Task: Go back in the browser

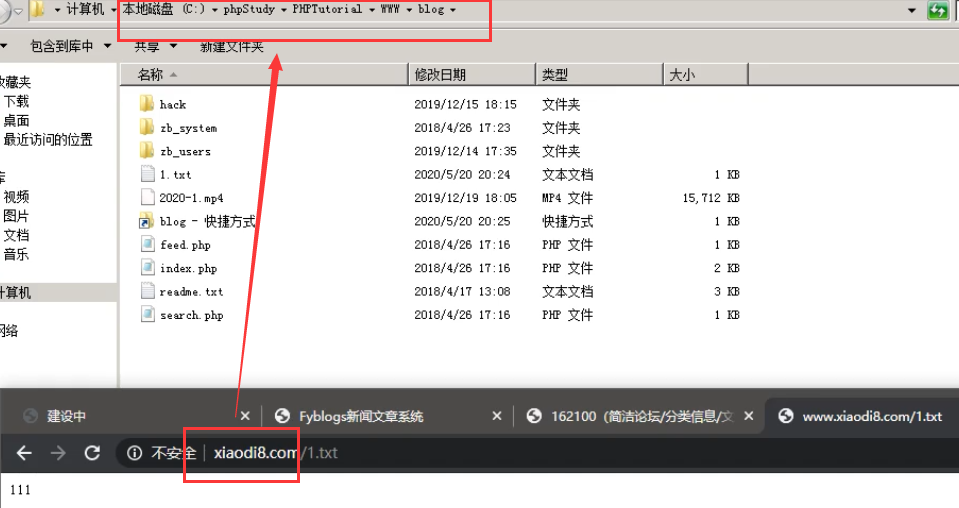Action: point(24,453)
